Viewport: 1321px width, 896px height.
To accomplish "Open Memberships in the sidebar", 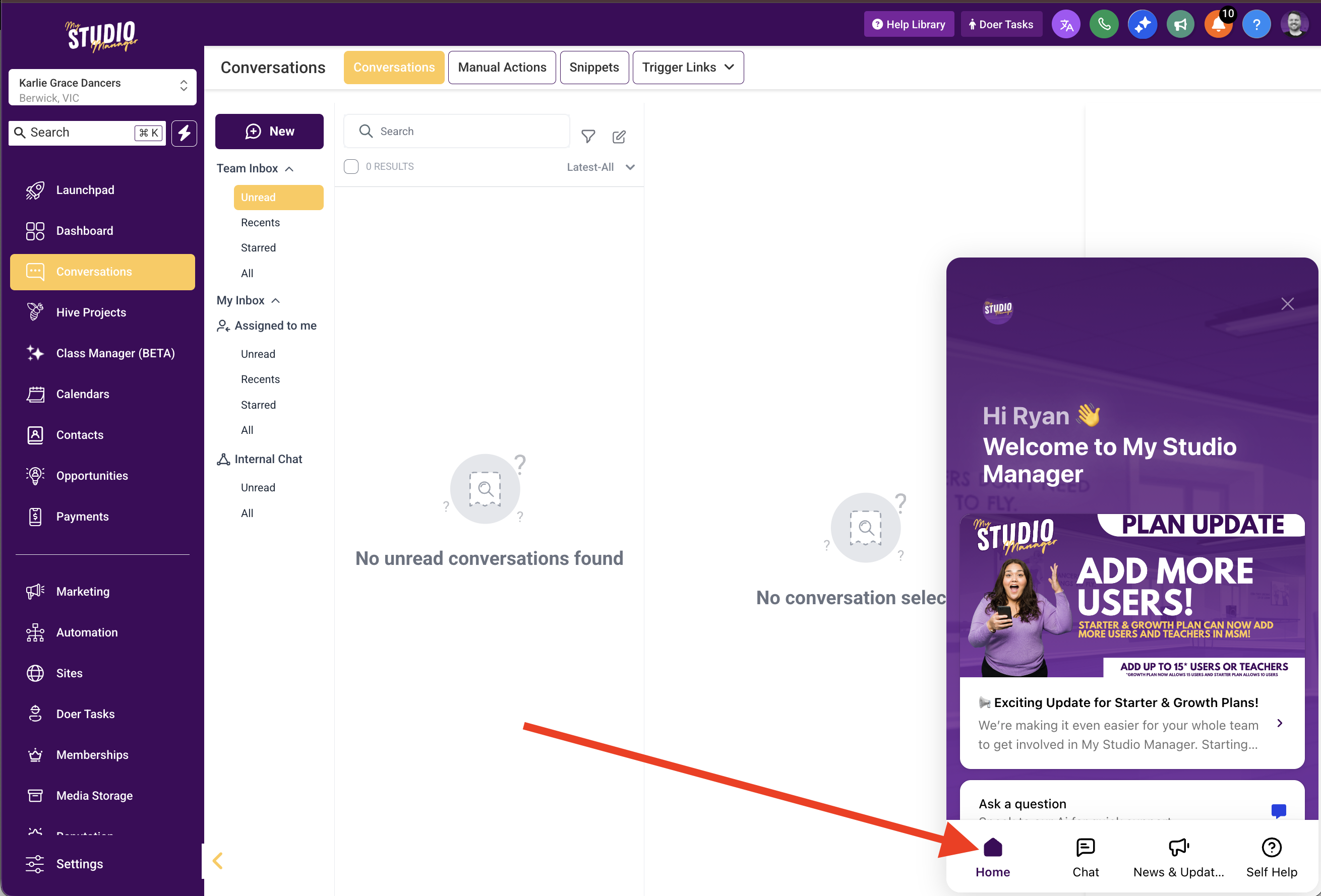I will coord(102,756).
